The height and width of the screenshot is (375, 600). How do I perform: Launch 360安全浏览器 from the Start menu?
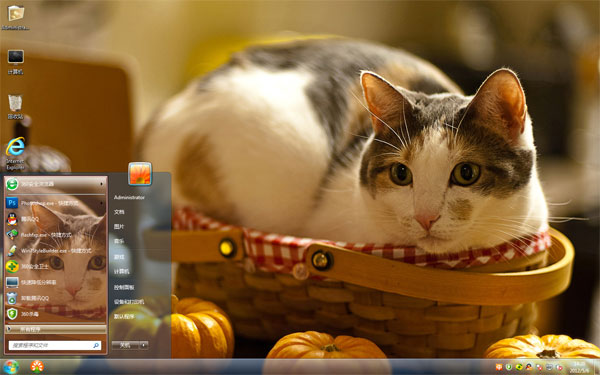click(55, 184)
